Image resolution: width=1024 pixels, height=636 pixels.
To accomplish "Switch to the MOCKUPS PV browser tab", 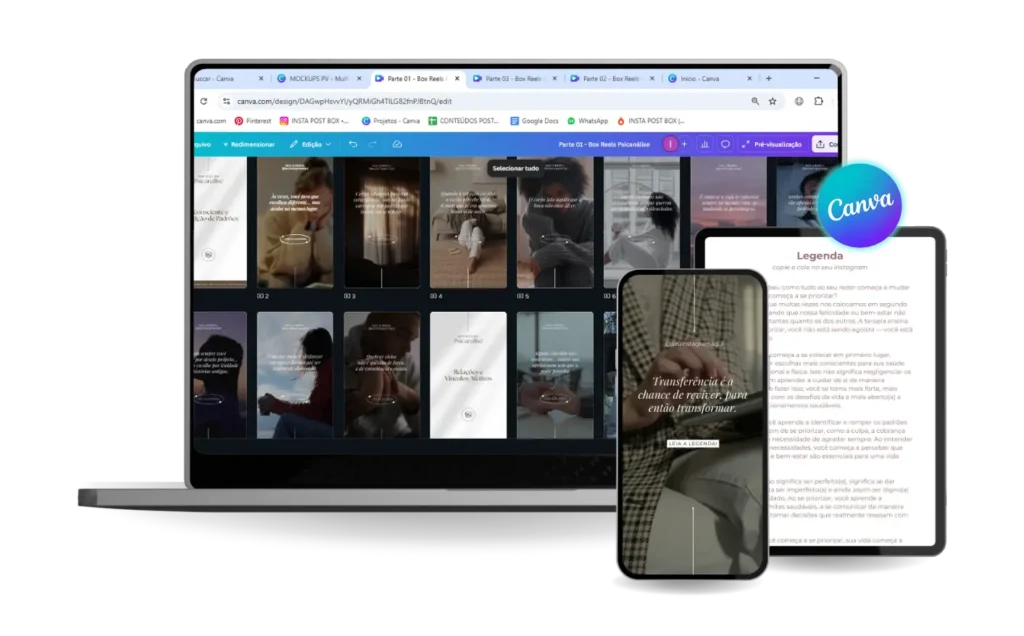I will coord(315,78).
